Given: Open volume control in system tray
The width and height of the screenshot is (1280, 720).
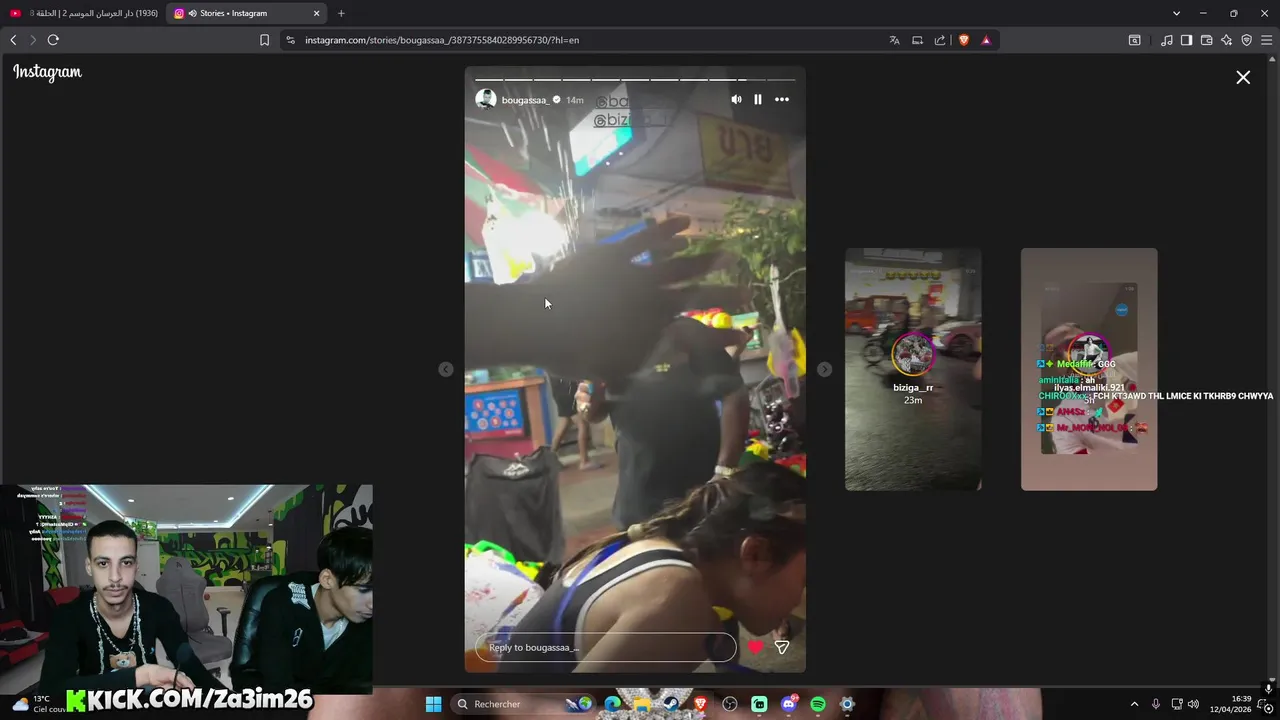Looking at the screenshot, I should pyautogui.click(x=1193, y=704).
